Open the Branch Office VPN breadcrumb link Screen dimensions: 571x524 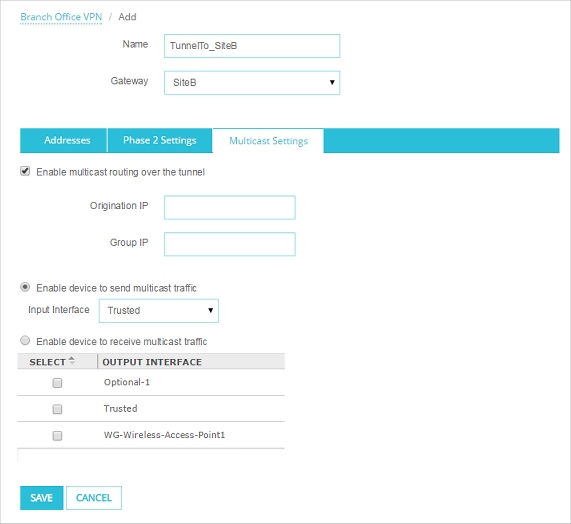click(61, 17)
